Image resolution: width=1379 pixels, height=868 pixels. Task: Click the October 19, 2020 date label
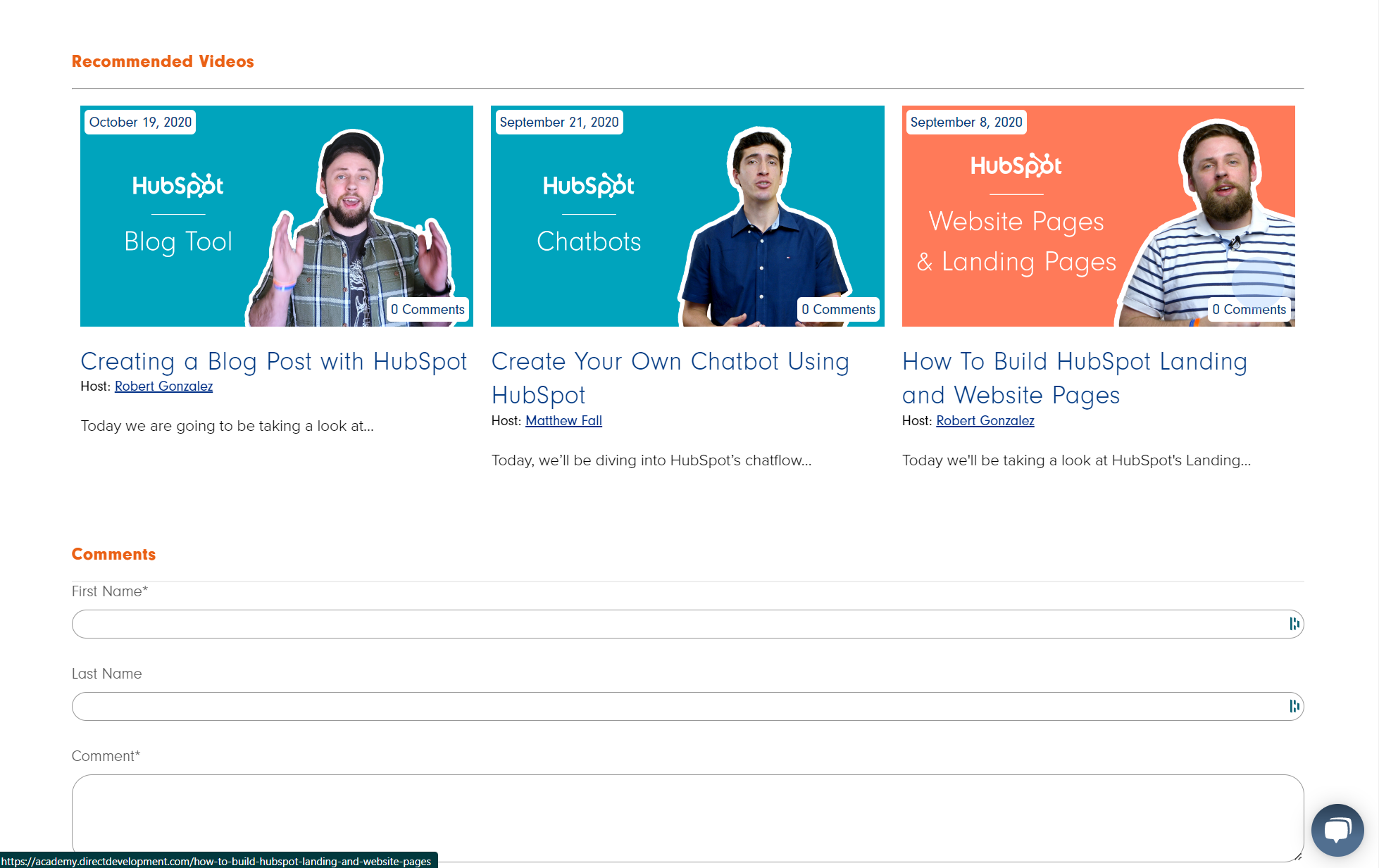pos(140,122)
